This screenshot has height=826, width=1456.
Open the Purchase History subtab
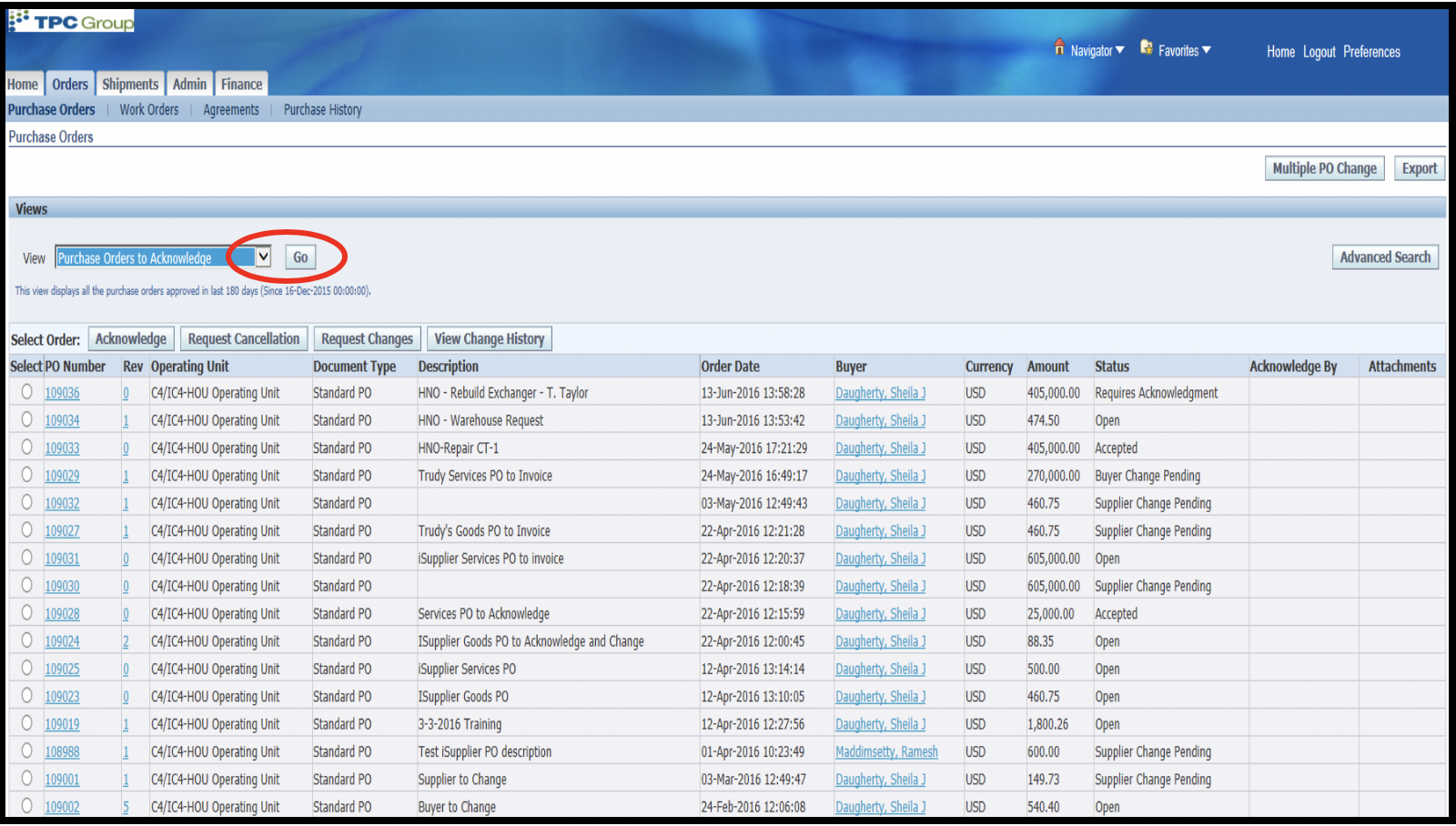(323, 109)
